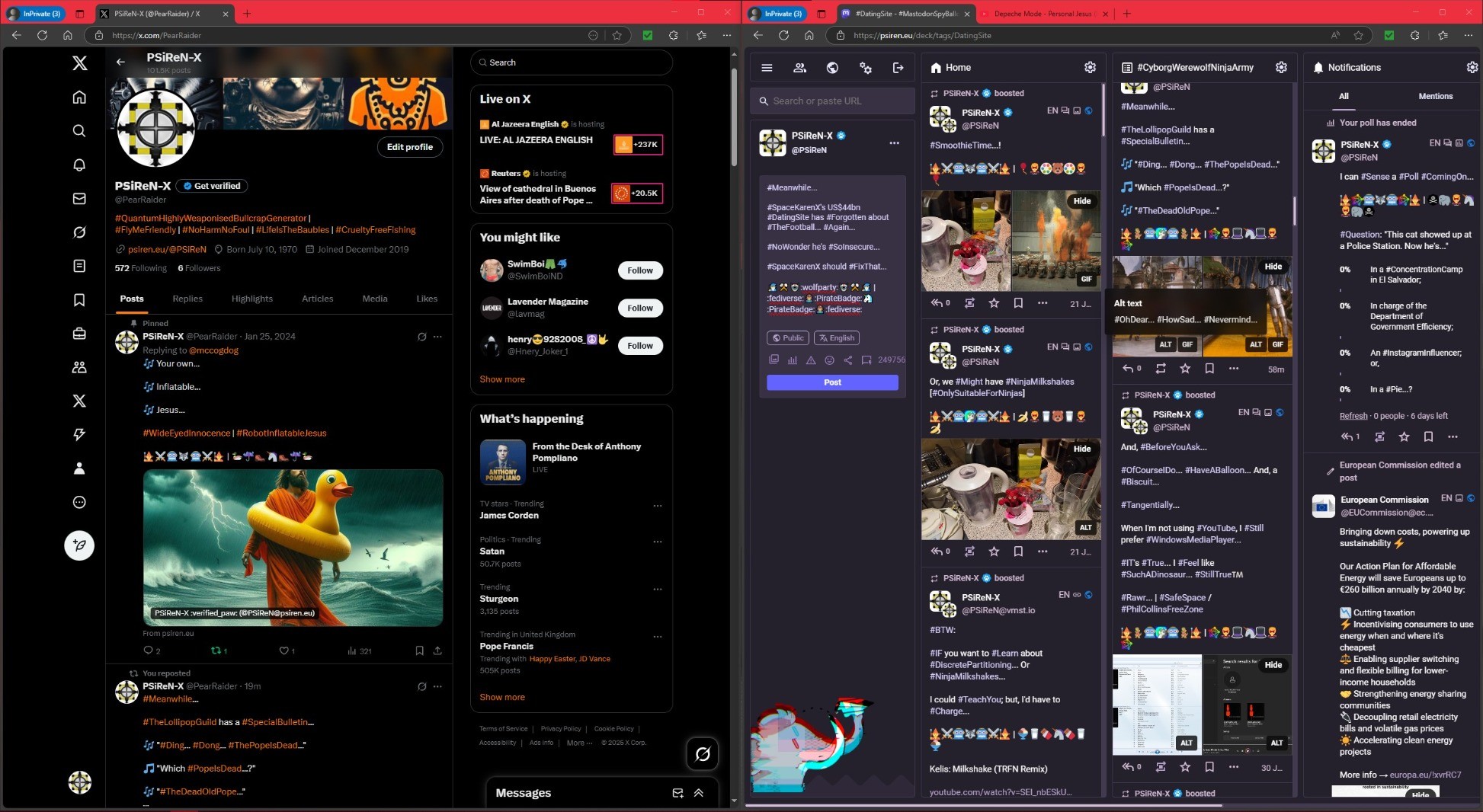Click the two-people icon in Mastodon top bar

(799, 68)
